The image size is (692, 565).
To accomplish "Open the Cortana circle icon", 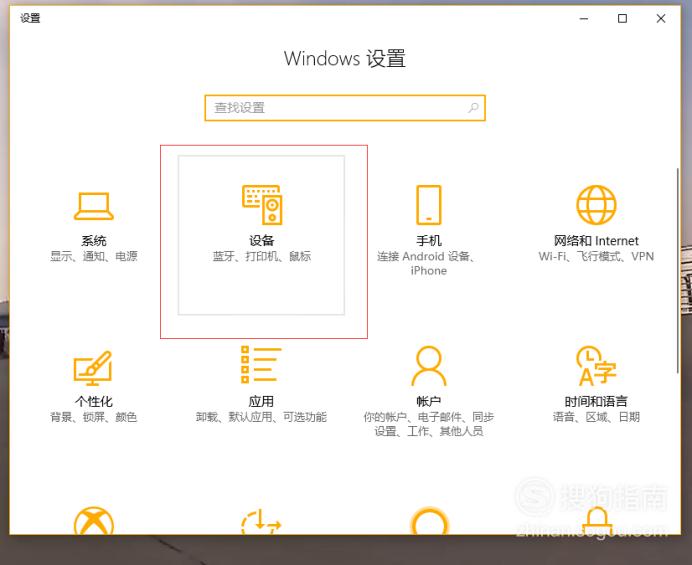I will pyautogui.click(x=429, y=521).
